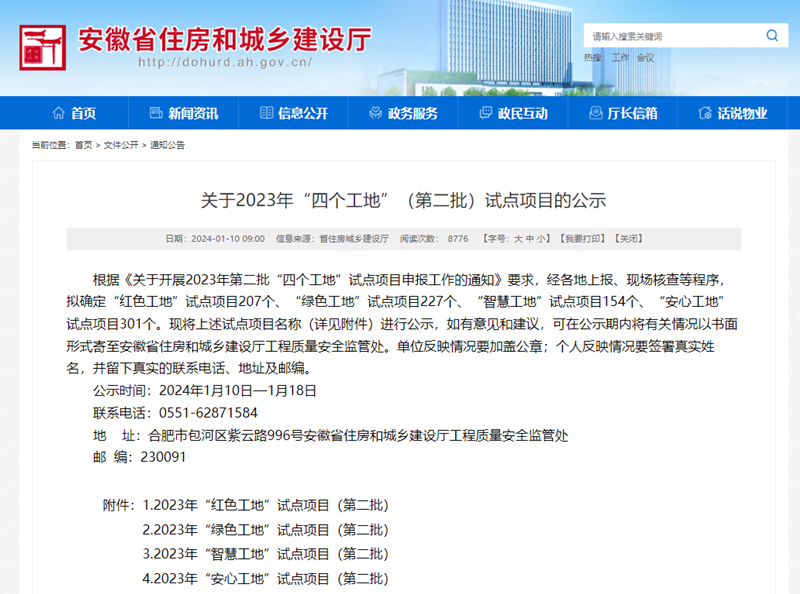Image resolution: width=800 pixels, height=594 pixels.
Task: Click the 文件公开 breadcrumb link
Action: [121, 145]
